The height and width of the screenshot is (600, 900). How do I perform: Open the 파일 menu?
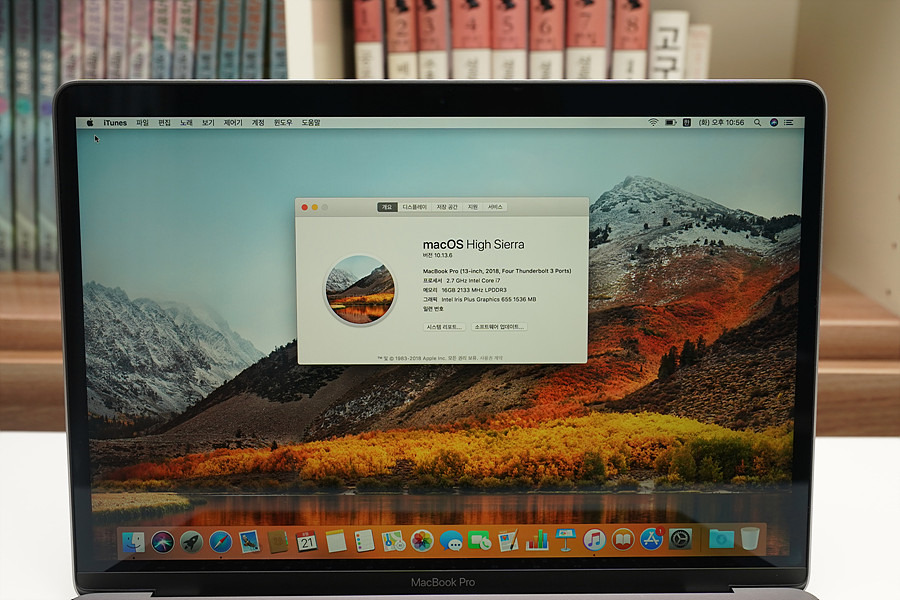click(142, 122)
